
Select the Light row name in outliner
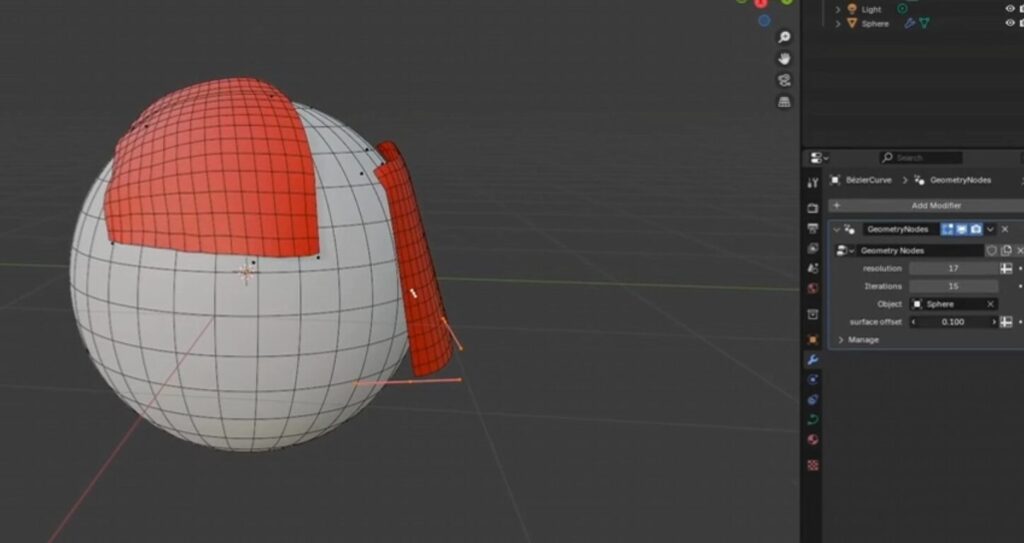[871, 9]
